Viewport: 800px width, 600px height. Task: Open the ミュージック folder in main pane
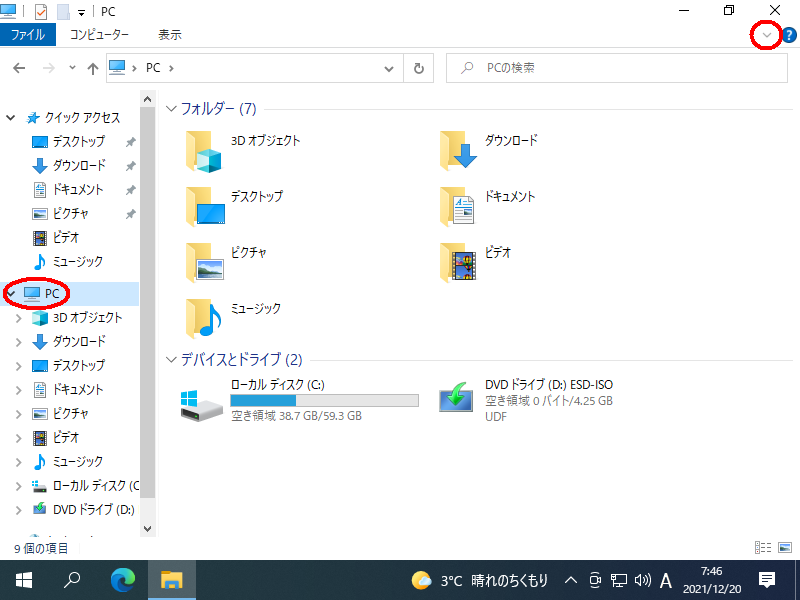click(x=207, y=320)
